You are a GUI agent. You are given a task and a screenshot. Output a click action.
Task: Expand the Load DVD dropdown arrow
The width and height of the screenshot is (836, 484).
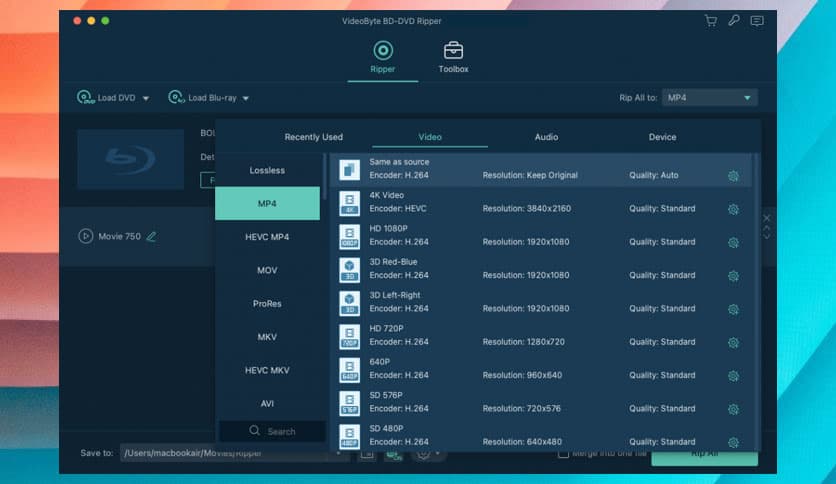(x=146, y=99)
